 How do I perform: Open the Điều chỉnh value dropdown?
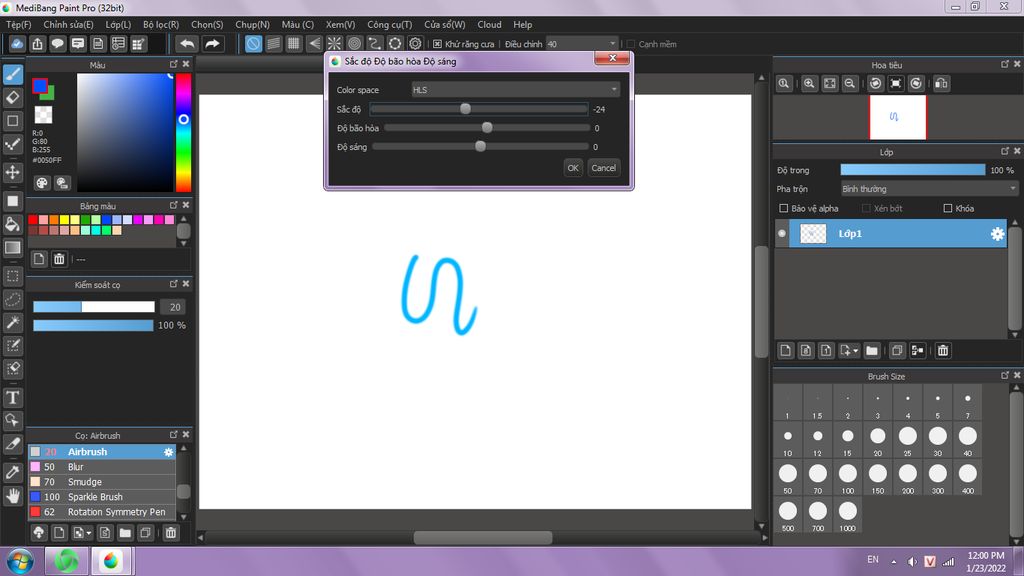coord(582,44)
